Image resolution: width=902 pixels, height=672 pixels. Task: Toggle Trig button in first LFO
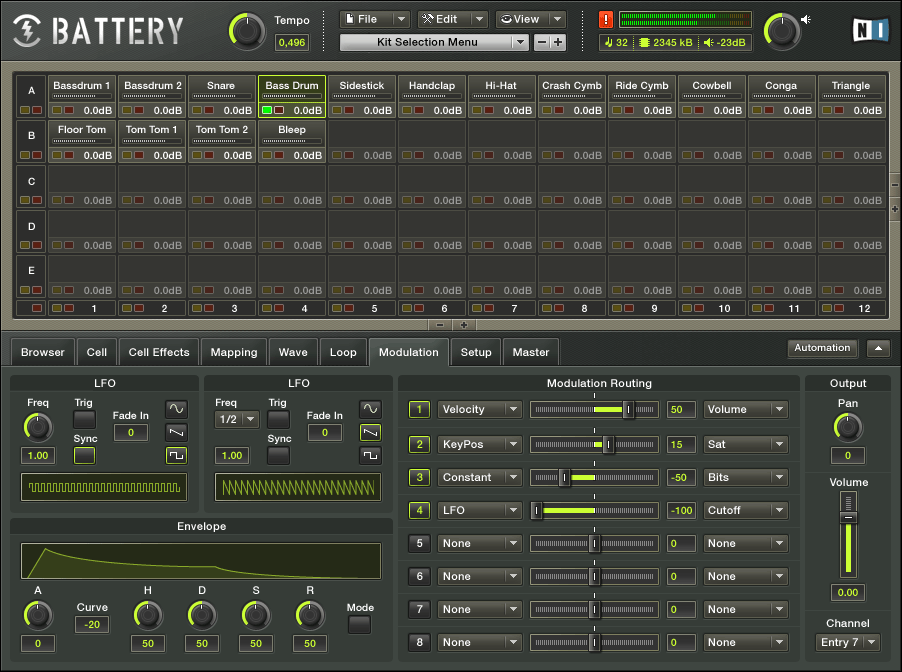[x=85, y=419]
